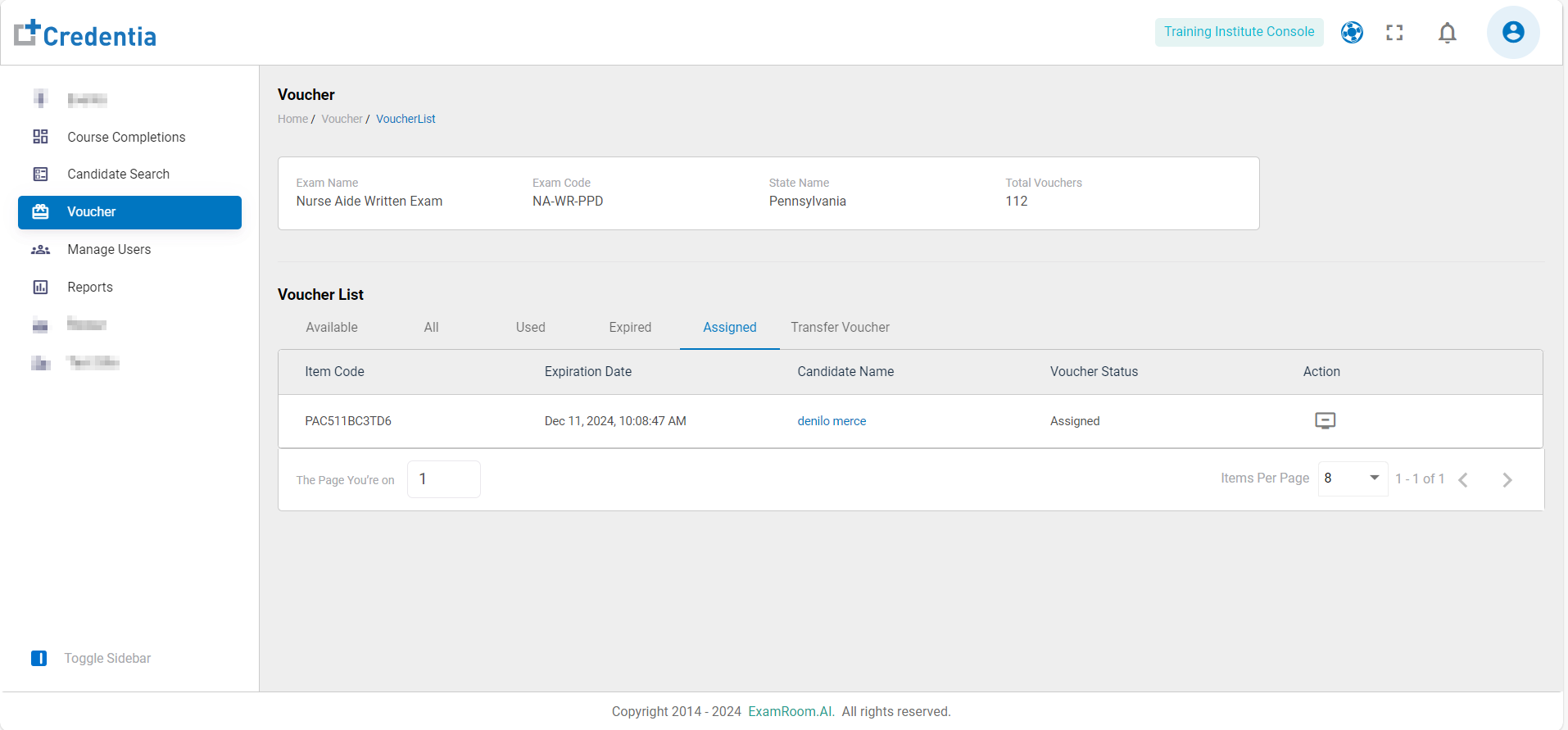This screenshot has height=730, width=1568.
Task: Open ExamRoom.AI footer link
Action: (791, 711)
